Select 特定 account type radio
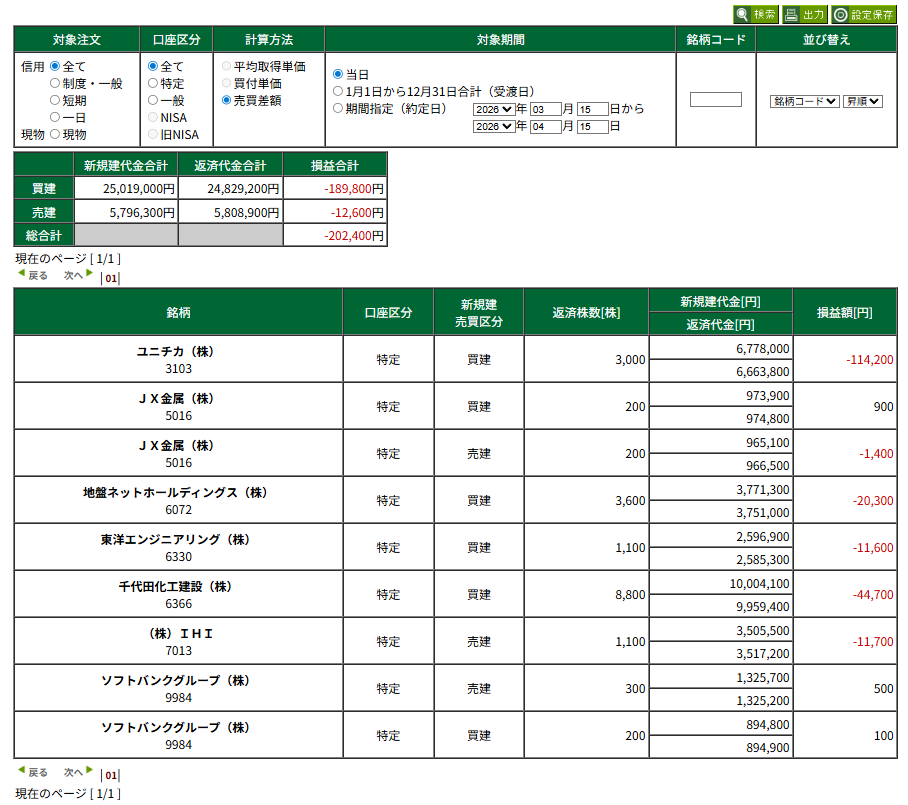The height and width of the screenshot is (805, 908). [x=153, y=84]
